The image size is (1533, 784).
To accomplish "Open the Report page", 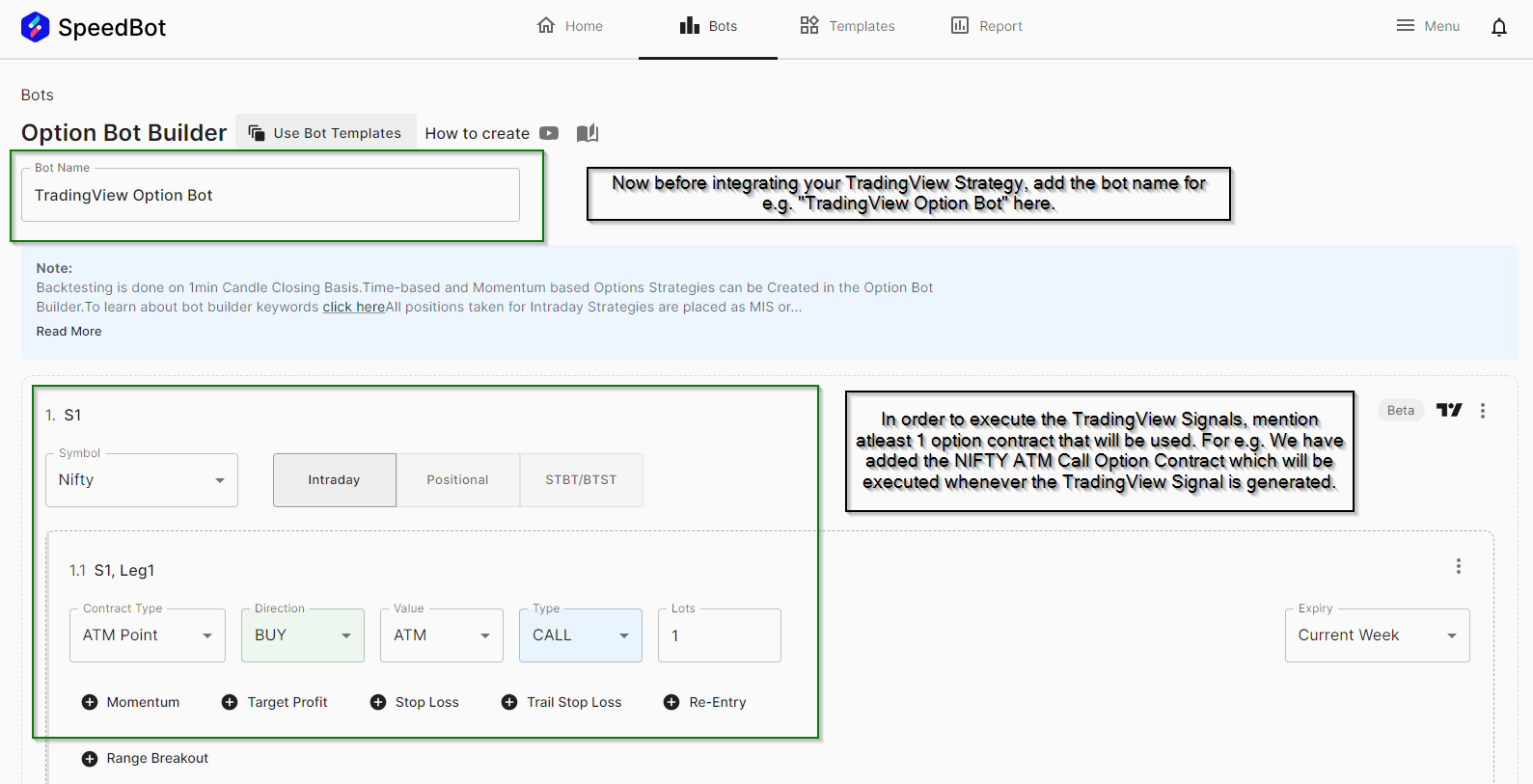I will [x=986, y=26].
